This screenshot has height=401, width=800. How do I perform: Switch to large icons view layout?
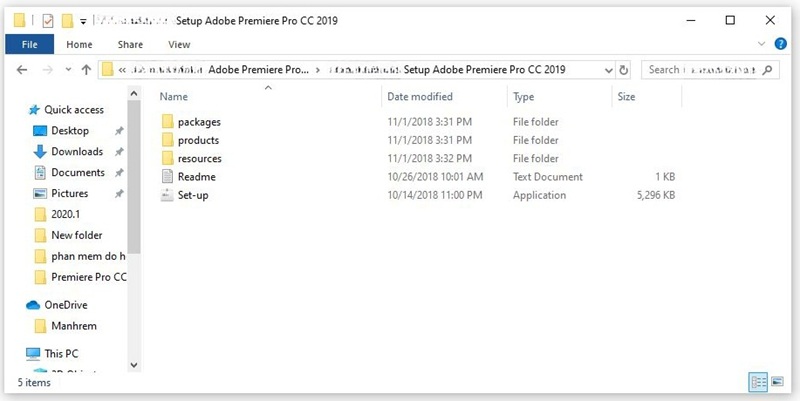click(779, 382)
